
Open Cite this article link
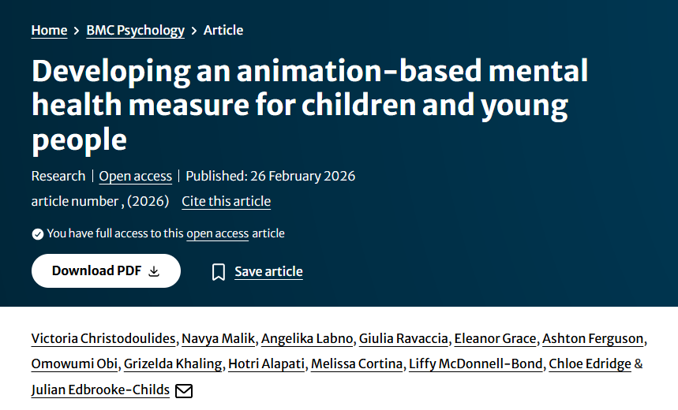pyautogui.click(x=226, y=201)
